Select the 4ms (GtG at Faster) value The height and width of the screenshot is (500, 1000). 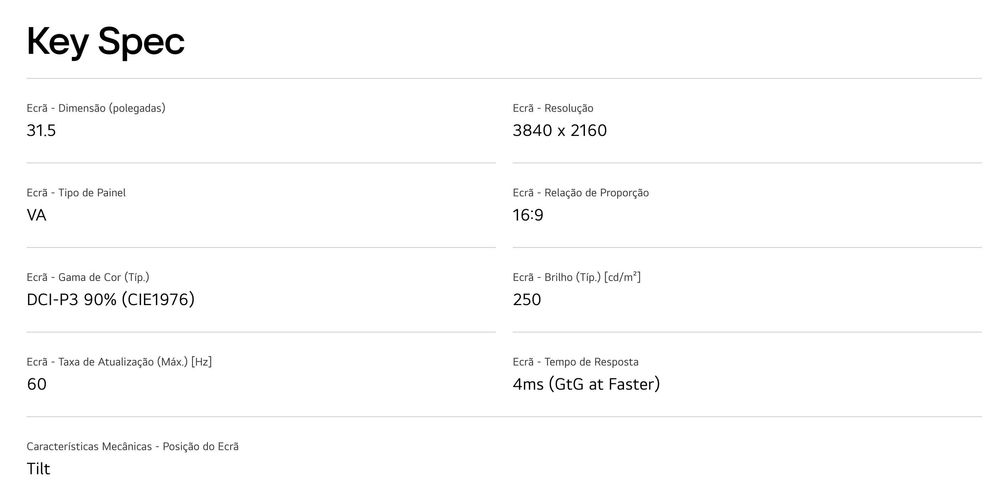click(586, 384)
